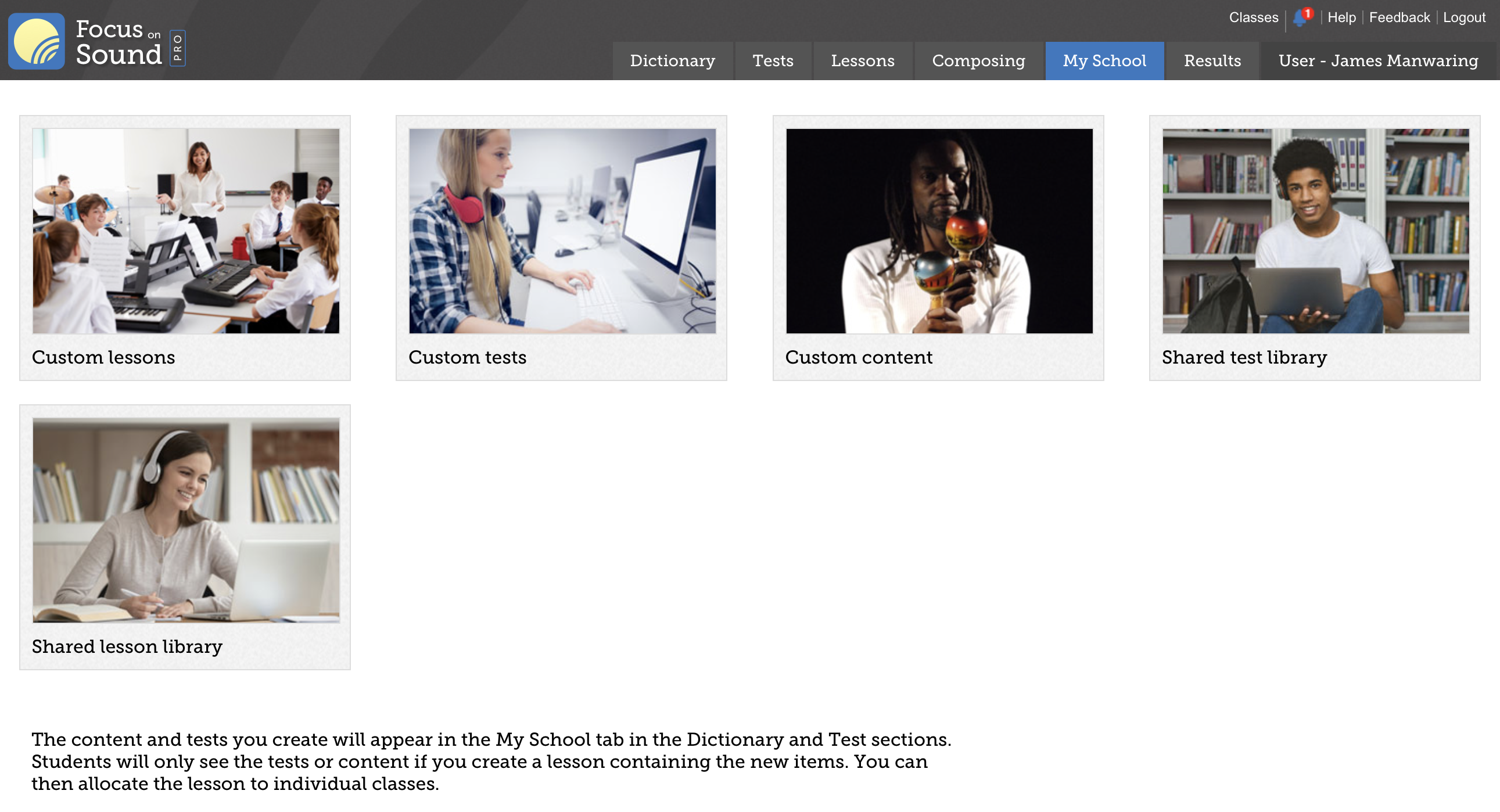1500x812 pixels.
Task: Click the Classes link
Action: 1253,17
